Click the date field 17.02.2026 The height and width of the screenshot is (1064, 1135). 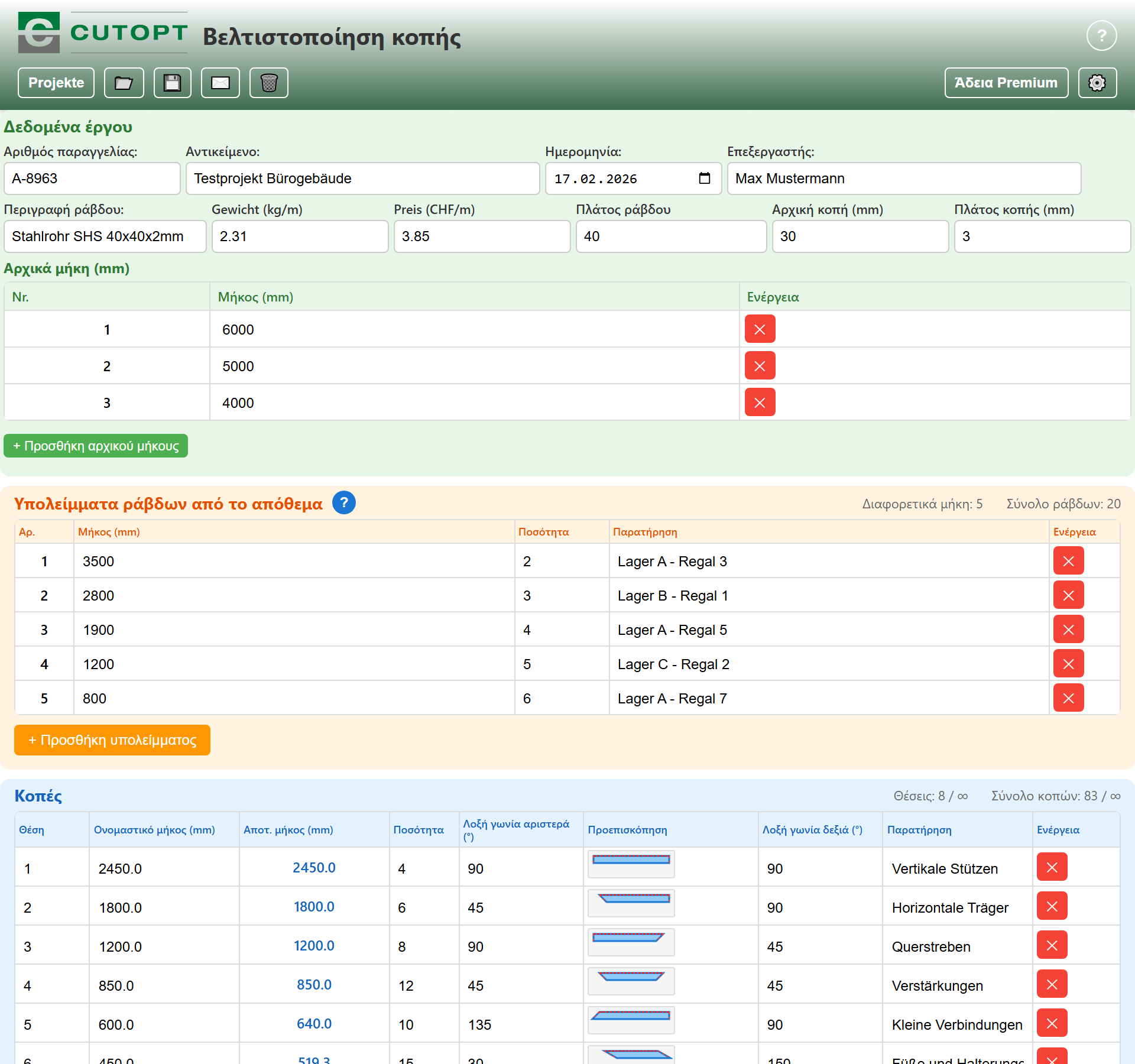click(x=634, y=179)
